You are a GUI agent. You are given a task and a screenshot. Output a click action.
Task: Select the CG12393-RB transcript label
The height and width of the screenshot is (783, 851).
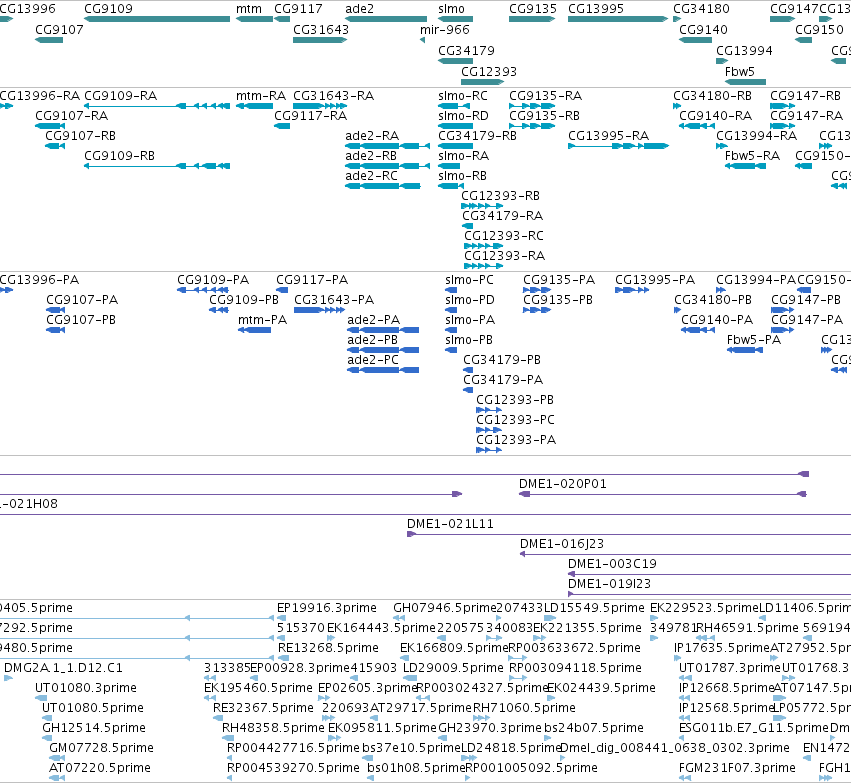click(x=500, y=196)
